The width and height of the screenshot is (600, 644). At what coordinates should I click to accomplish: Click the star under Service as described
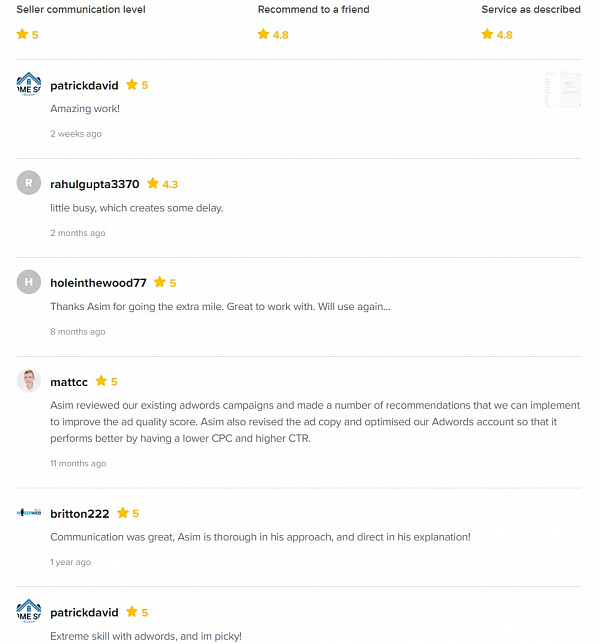487,34
